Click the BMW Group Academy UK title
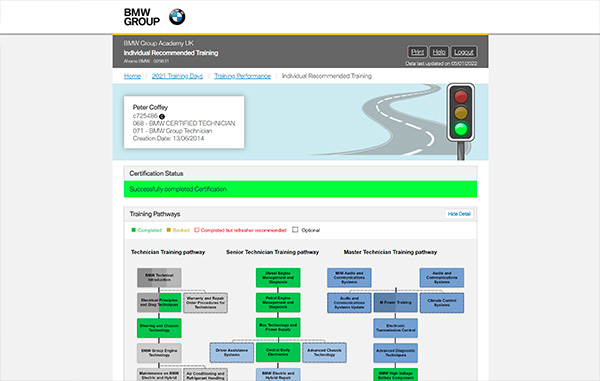600x381 pixels. point(158,43)
